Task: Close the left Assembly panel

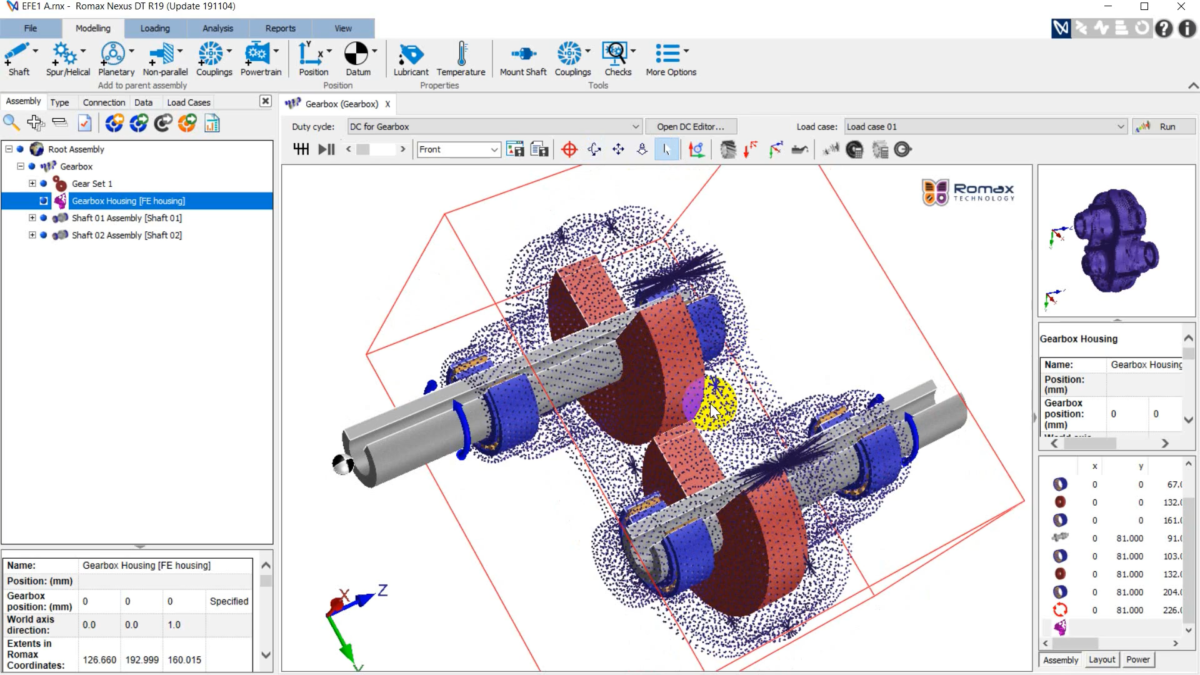Action: (x=265, y=101)
